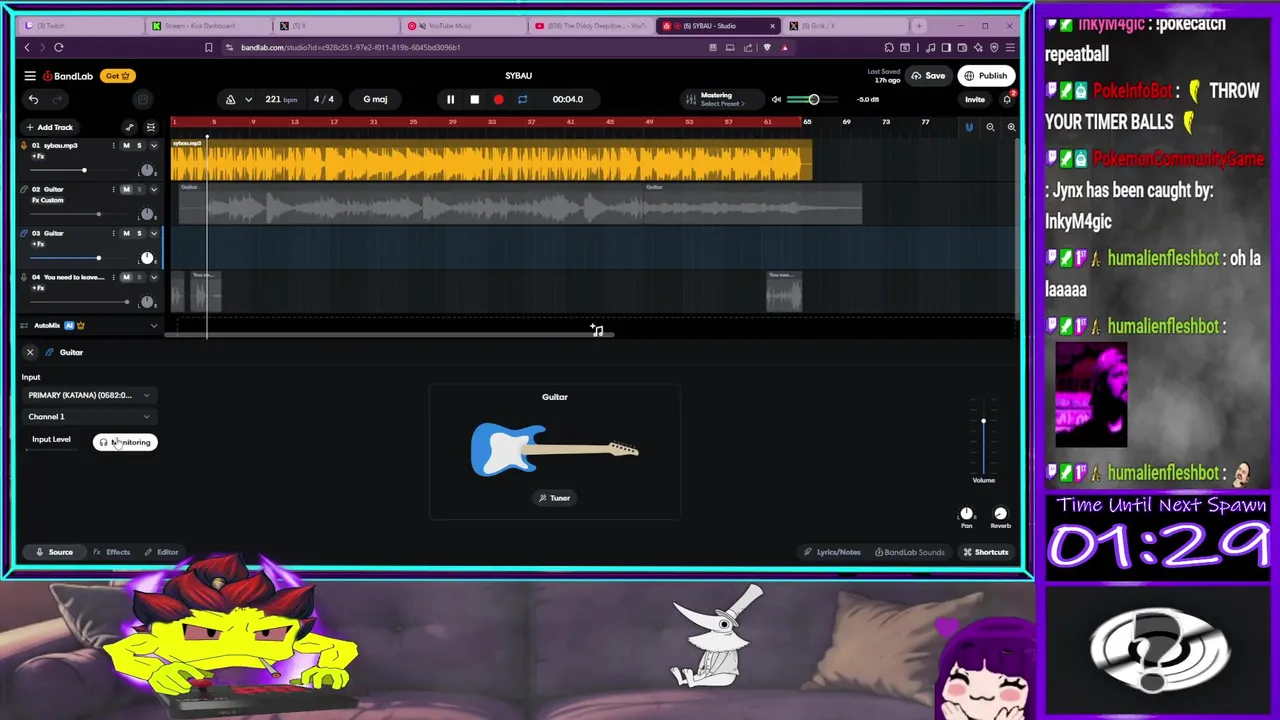Switch to the Editor tab
This screenshot has height=720, width=1280.
161,552
